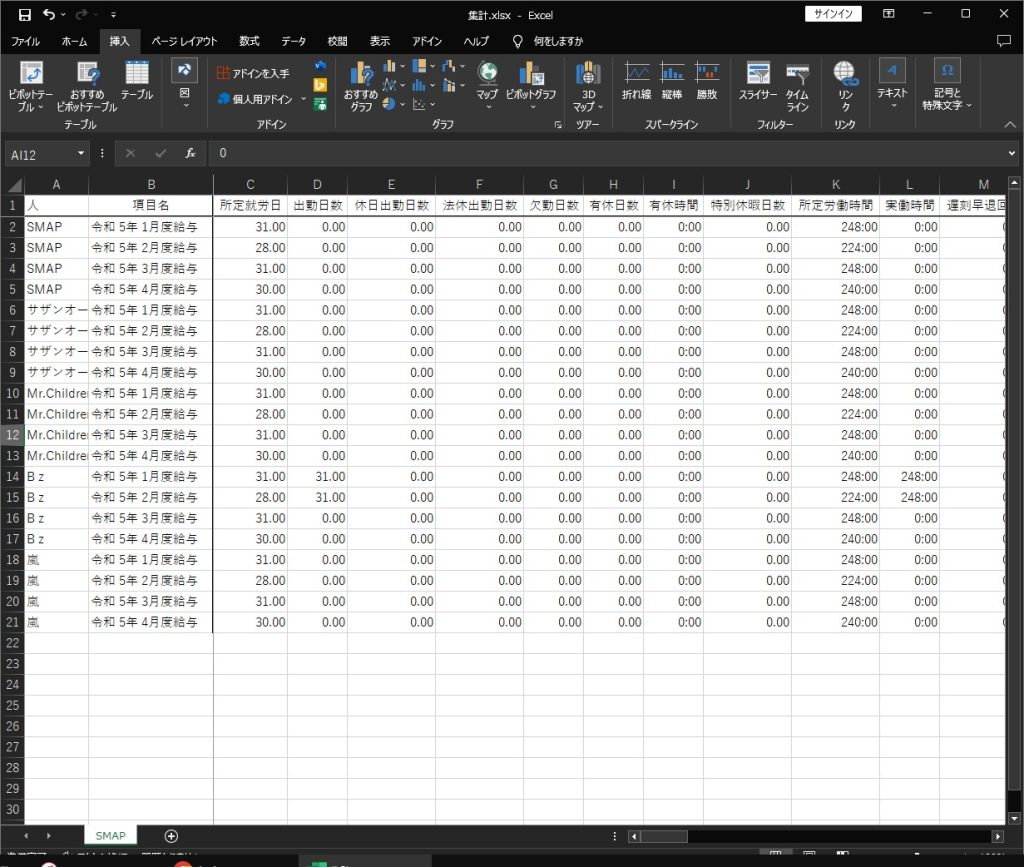Select the SMAP sheet tab
The height and width of the screenshot is (867, 1024).
(110, 836)
